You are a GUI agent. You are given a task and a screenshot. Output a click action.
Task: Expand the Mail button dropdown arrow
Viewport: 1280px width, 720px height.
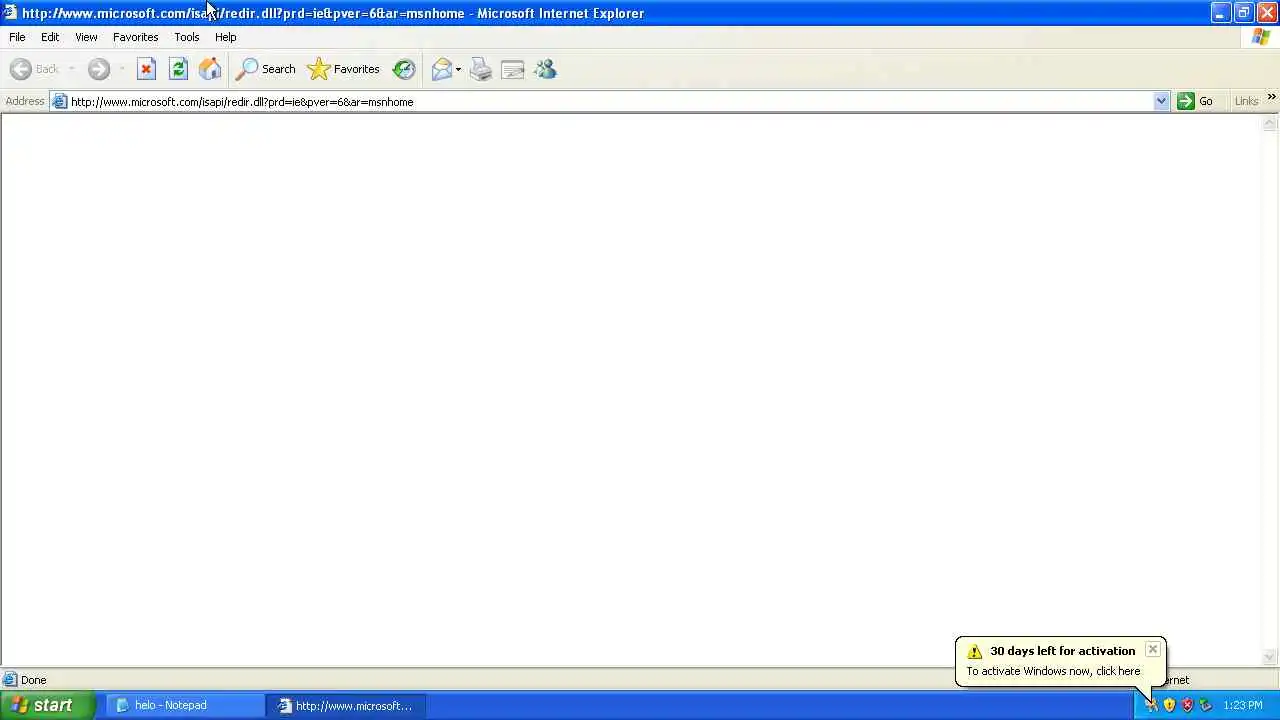pos(459,69)
